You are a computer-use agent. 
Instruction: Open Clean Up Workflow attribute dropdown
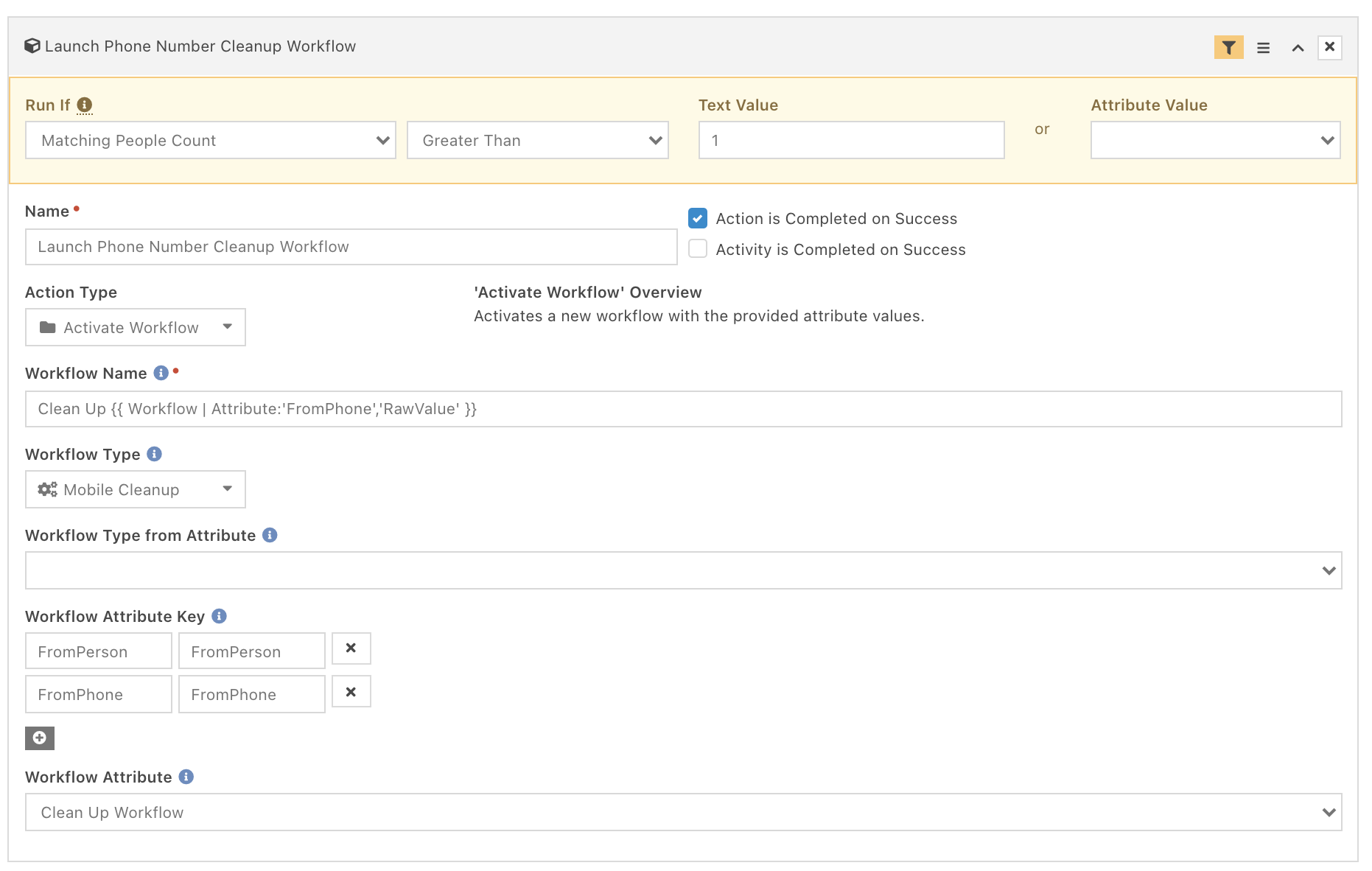click(x=683, y=812)
